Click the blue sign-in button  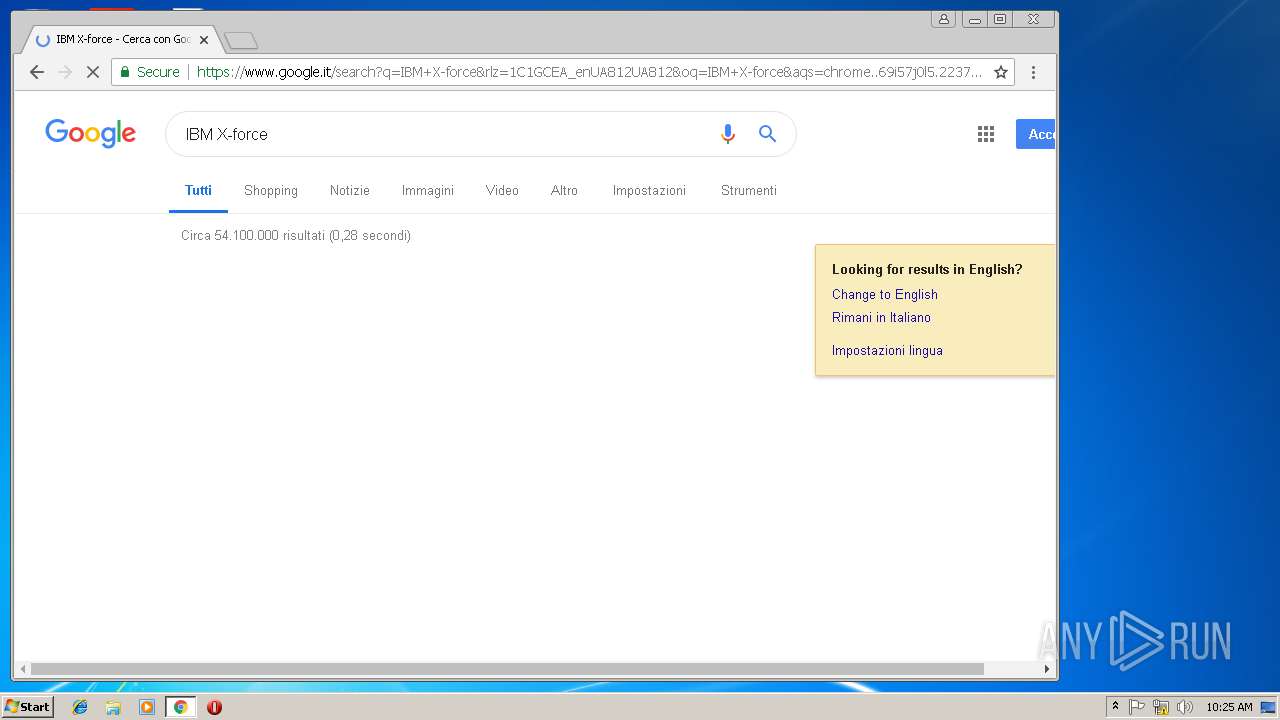(1036, 134)
